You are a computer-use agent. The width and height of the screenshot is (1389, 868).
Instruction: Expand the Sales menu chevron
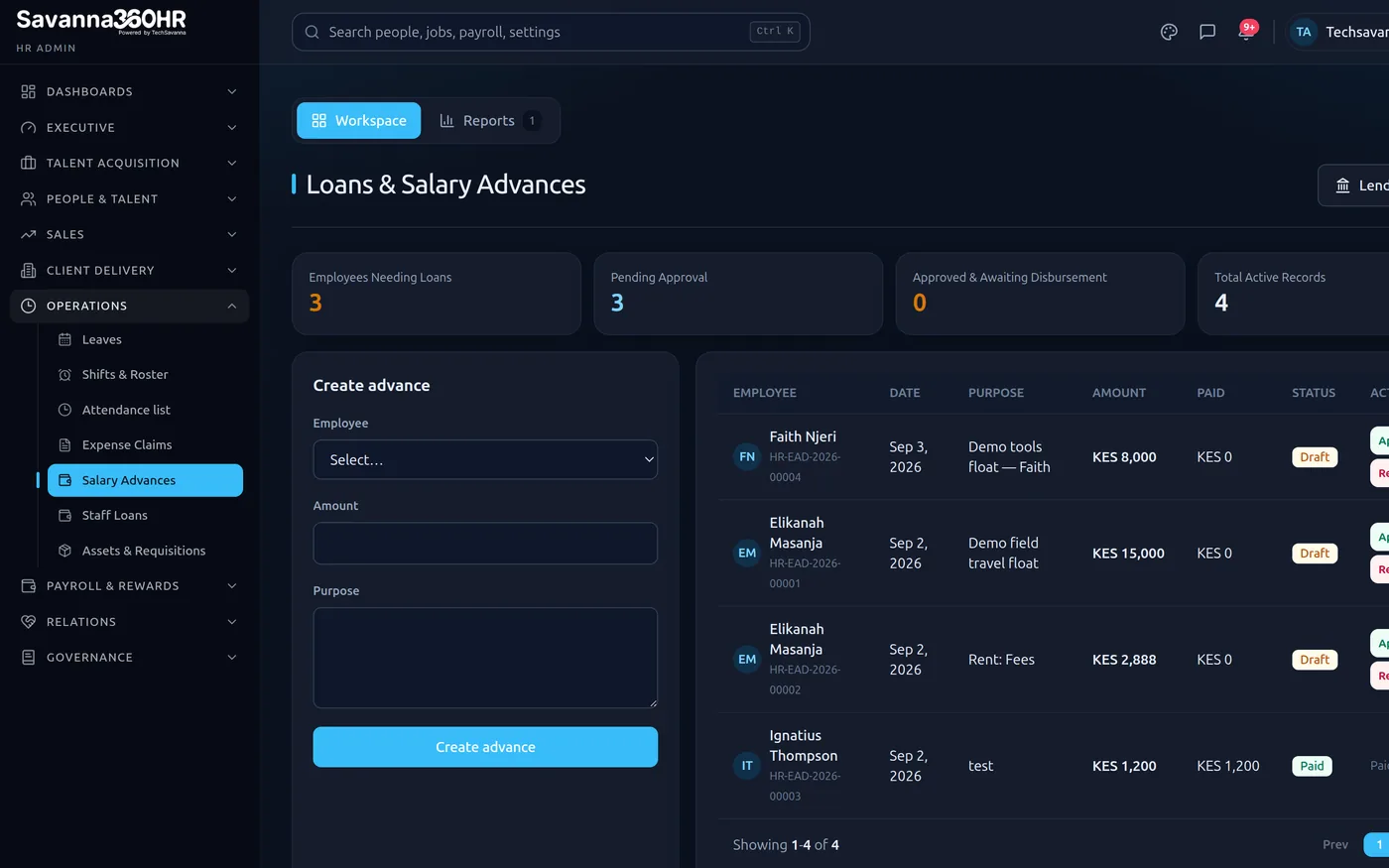coord(231,234)
